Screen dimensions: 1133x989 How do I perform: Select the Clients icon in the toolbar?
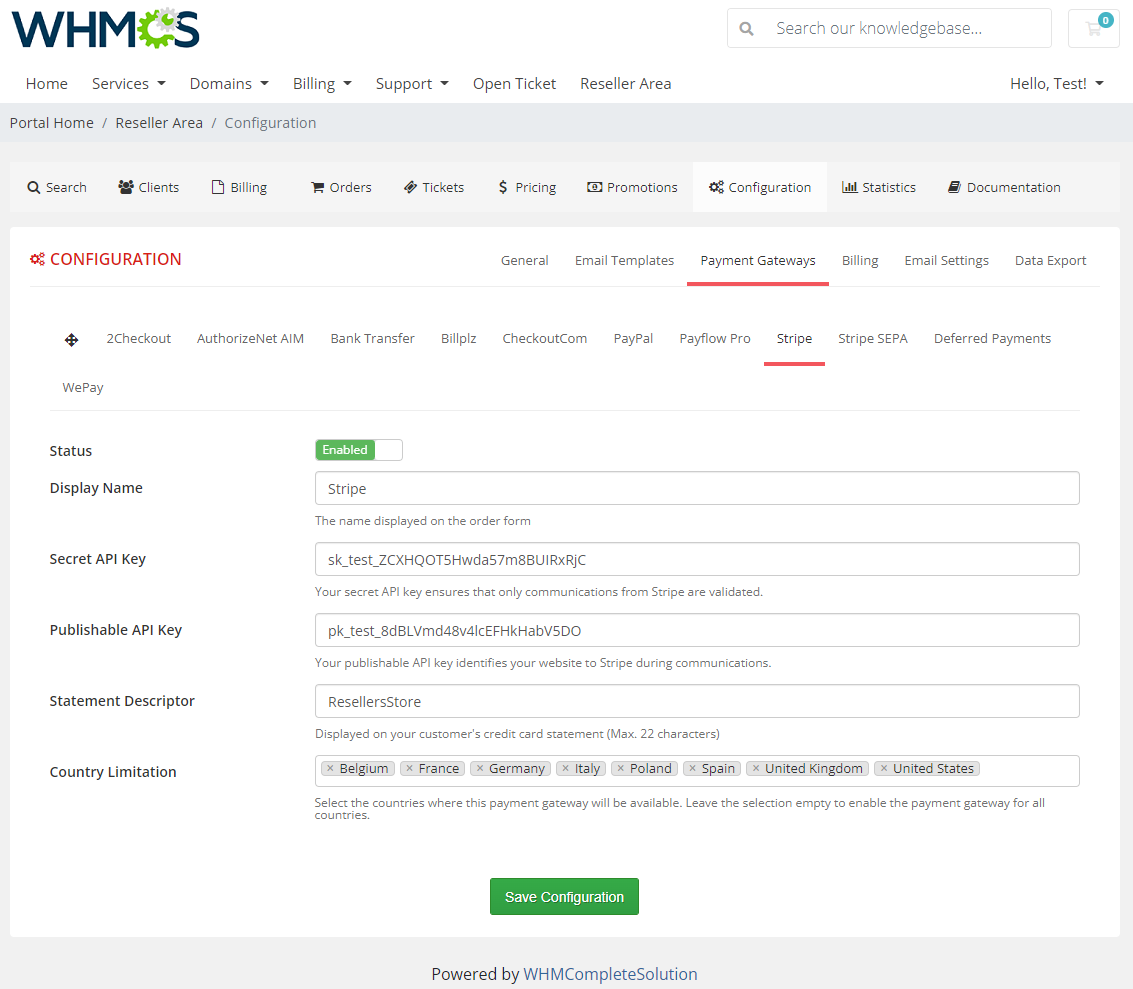125,186
